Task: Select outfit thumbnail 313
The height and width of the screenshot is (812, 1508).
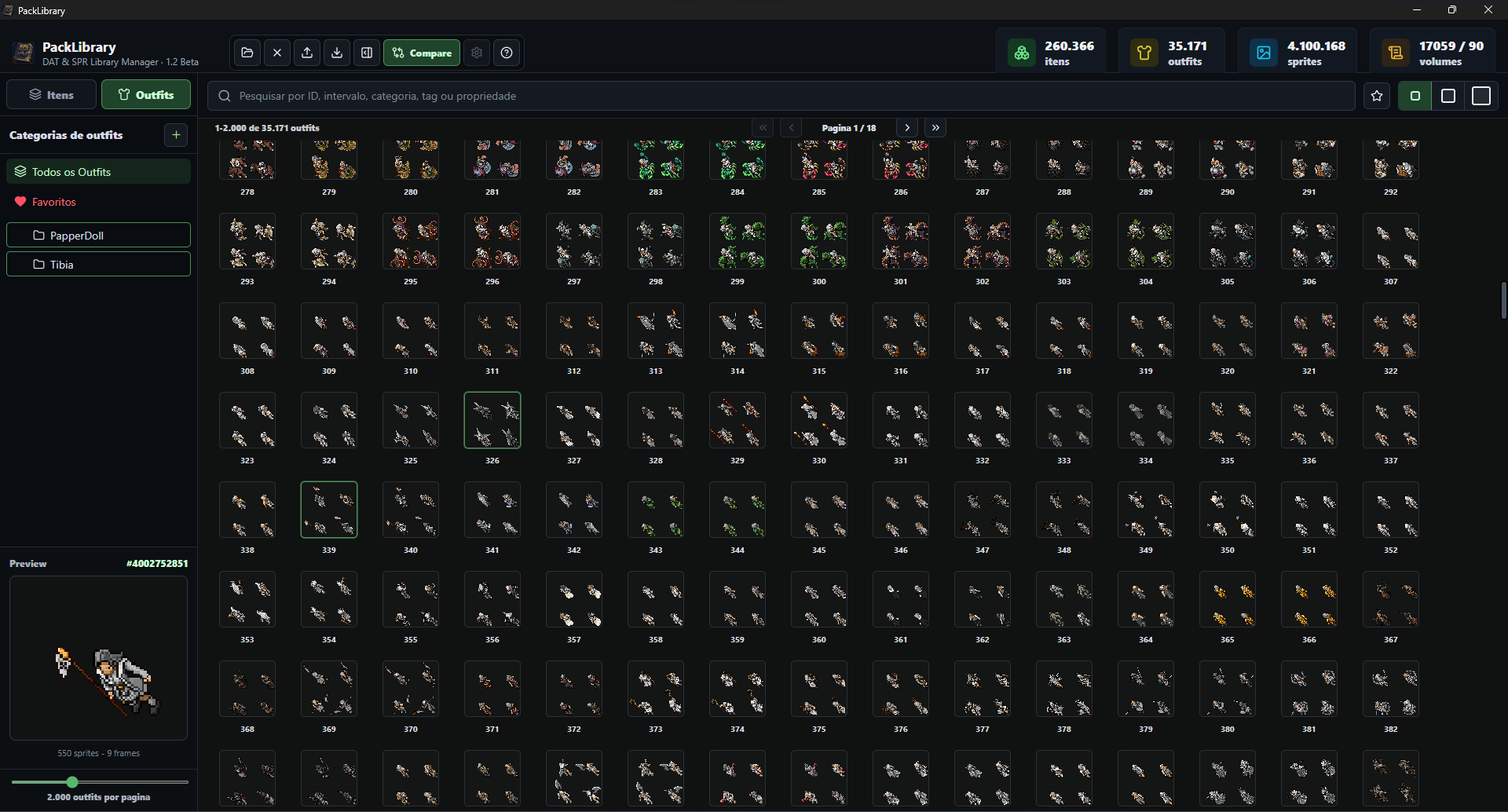Action: (656, 331)
